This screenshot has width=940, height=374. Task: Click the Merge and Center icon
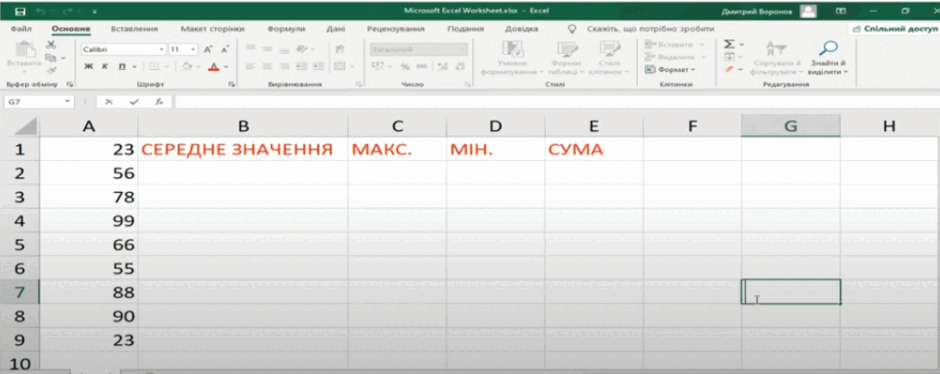(340, 67)
